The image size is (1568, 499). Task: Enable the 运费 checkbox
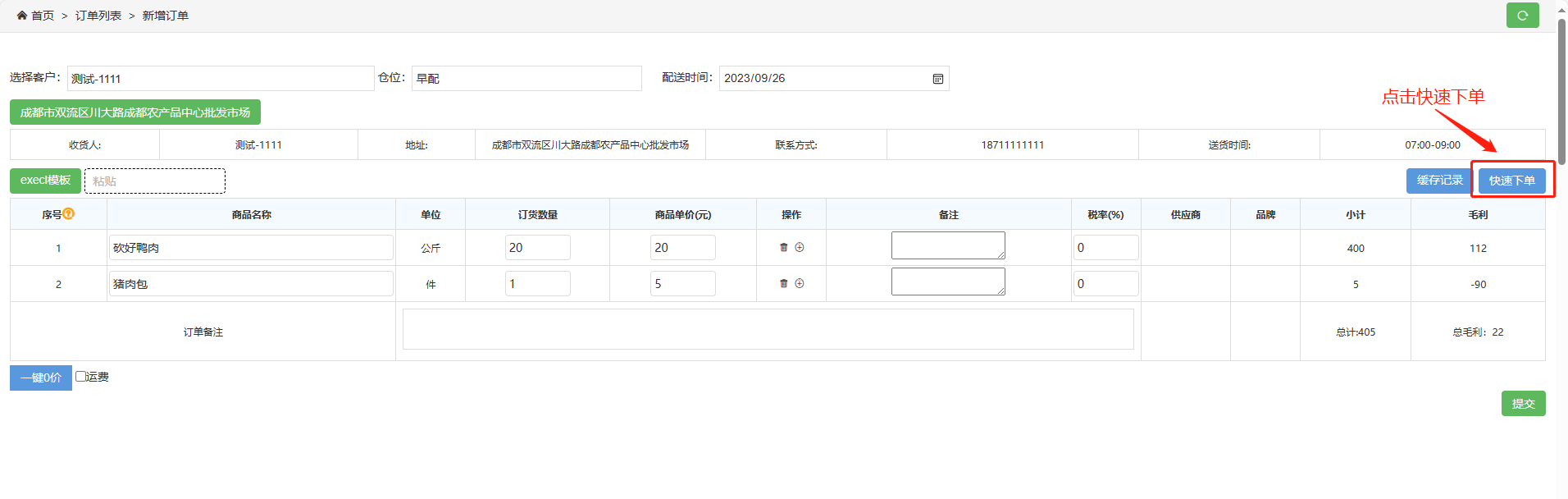pos(80,376)
